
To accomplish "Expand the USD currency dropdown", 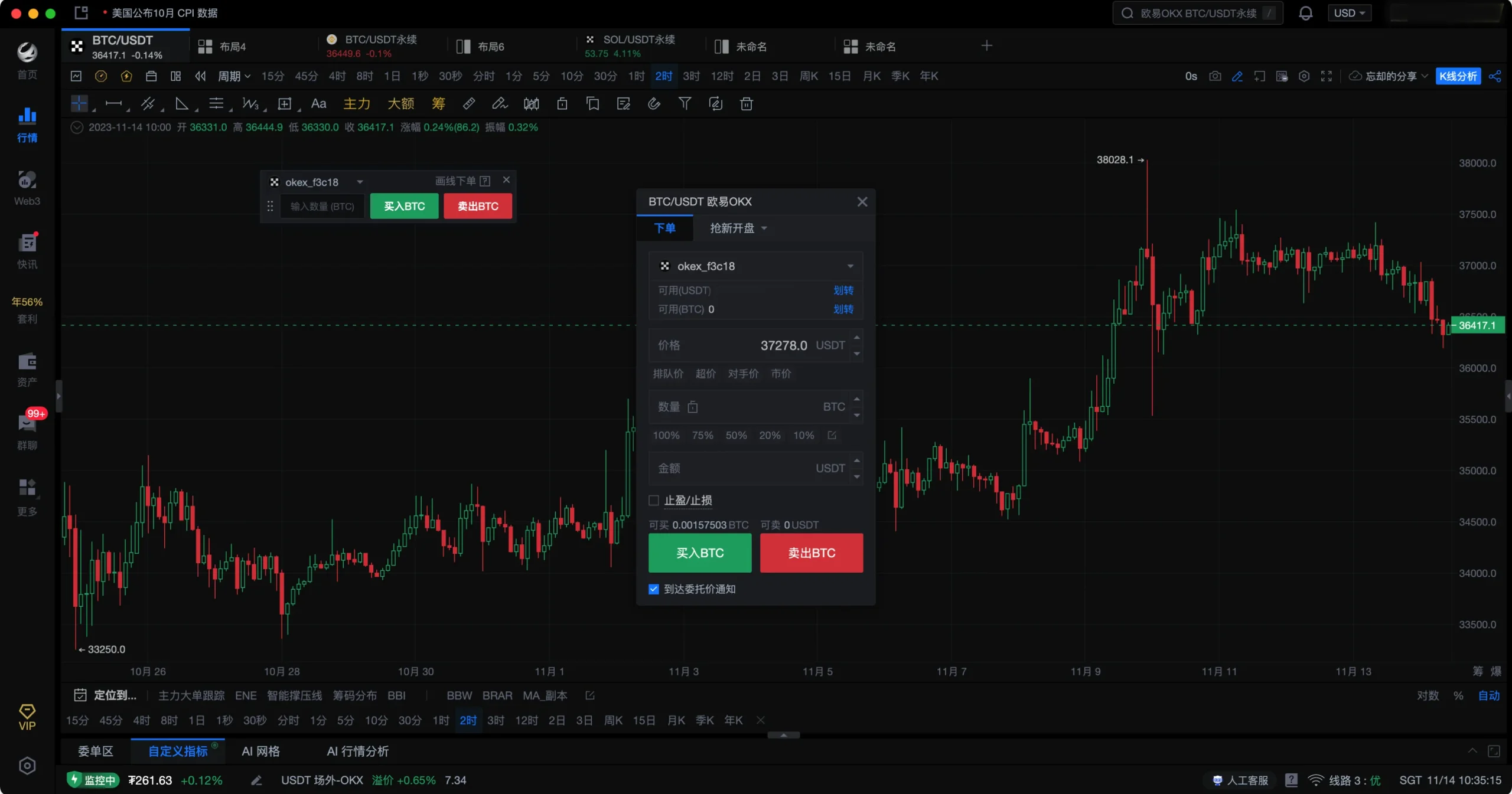I will pyautogui.click(x=1349, y=13).
